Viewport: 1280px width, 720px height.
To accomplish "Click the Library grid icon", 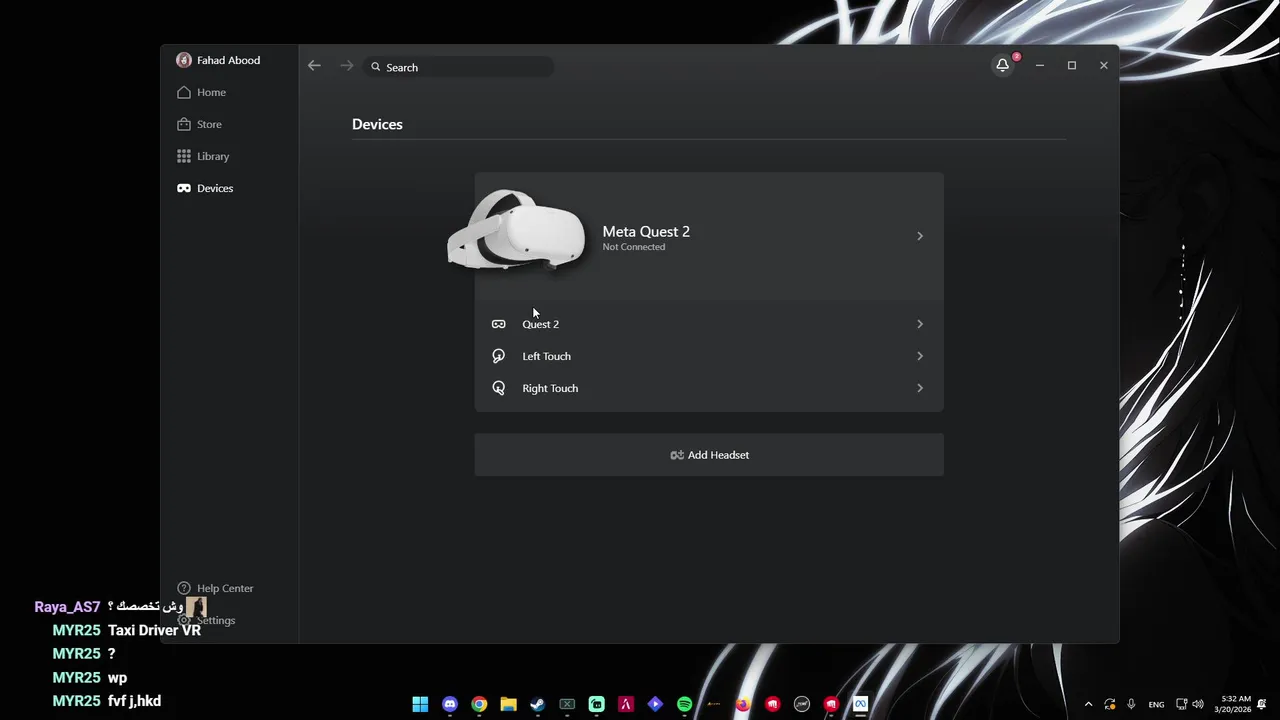I will point(184,156).
